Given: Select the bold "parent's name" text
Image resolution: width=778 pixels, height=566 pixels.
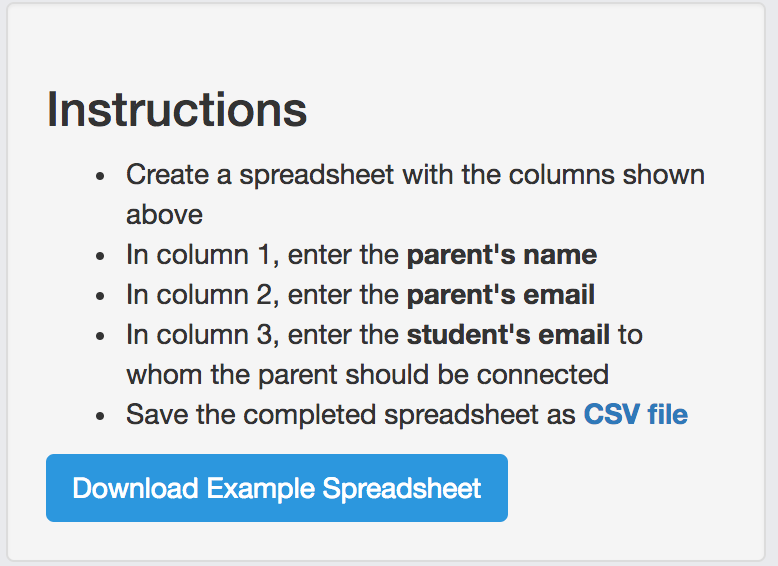Looking at the screenshot, I should coord(501,255).
